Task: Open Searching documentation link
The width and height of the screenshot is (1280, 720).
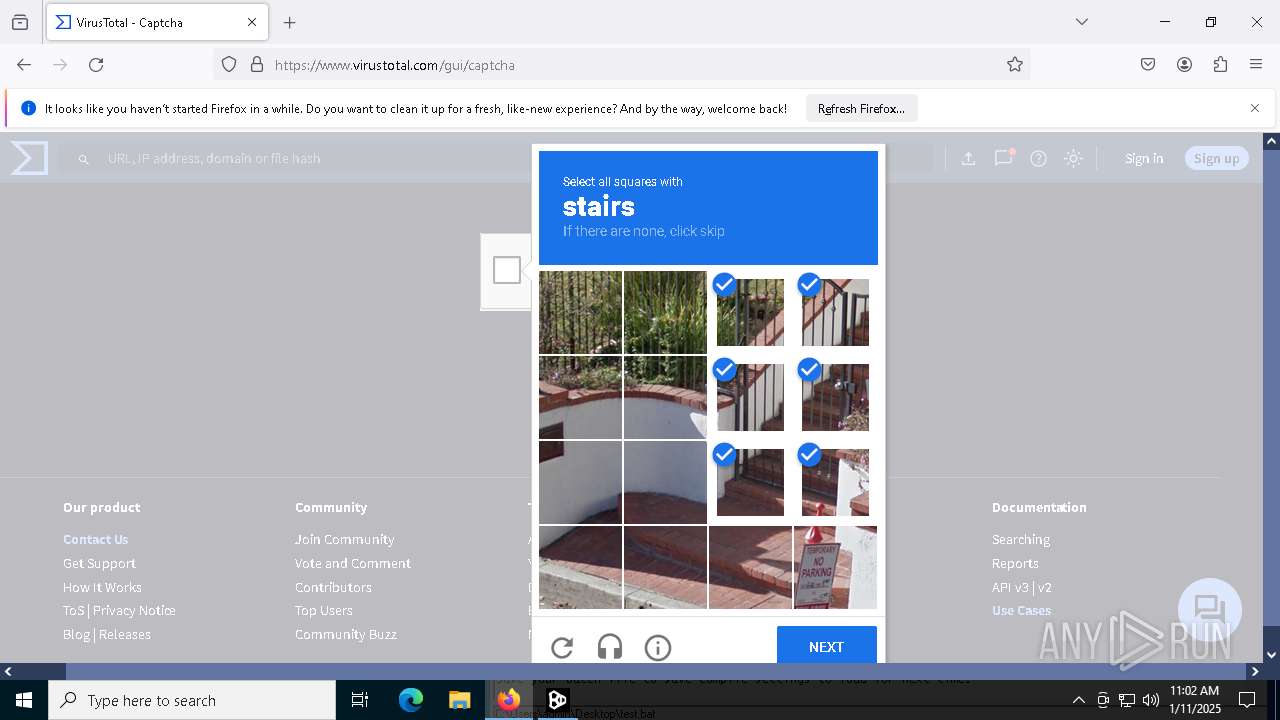Action: click(x=1021, y=539)
